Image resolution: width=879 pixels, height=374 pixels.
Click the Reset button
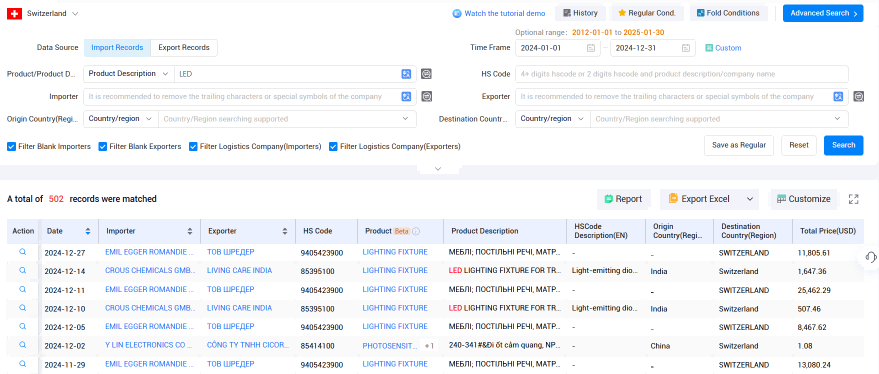point(799,145)
